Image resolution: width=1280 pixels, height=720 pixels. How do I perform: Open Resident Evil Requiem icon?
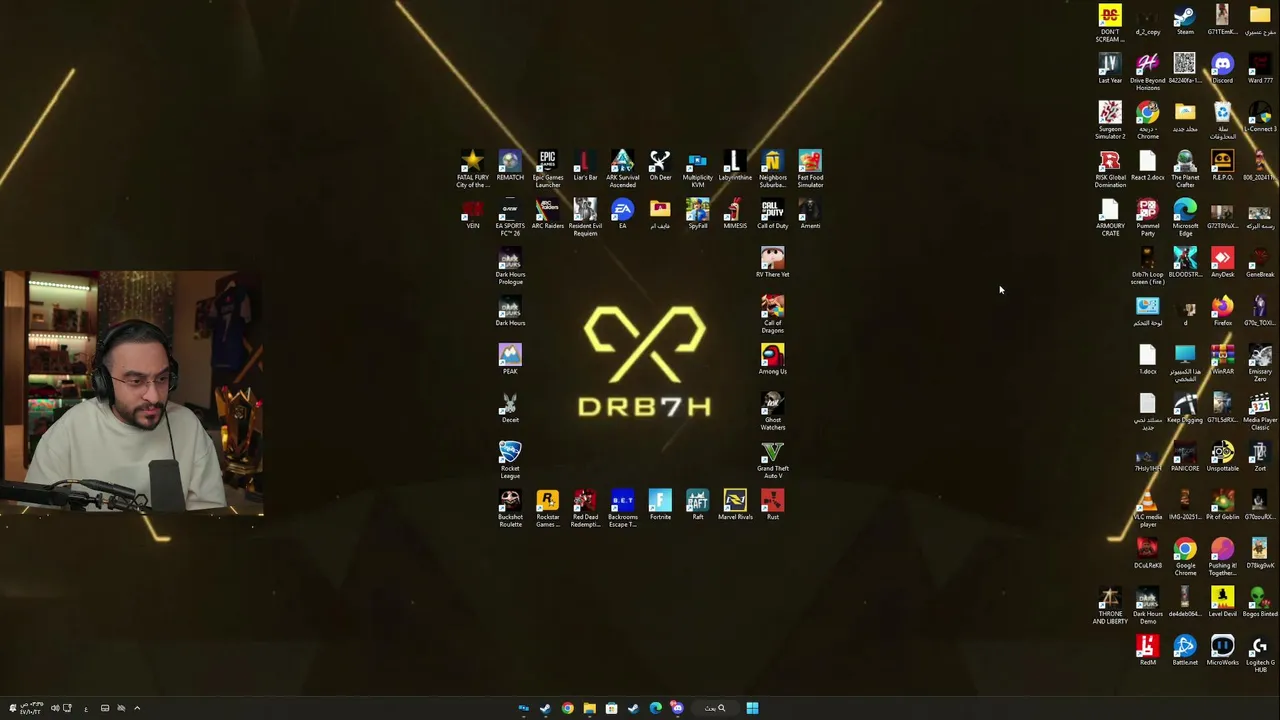[x=585, y=217]
